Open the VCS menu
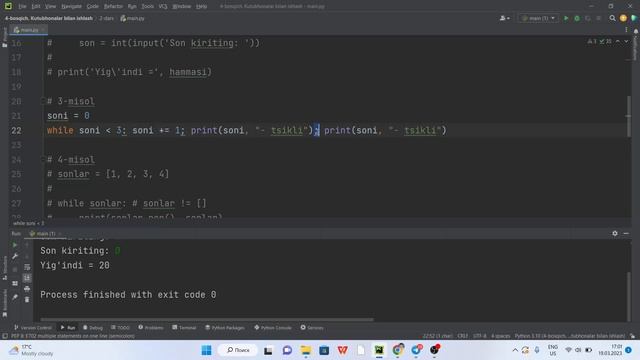This screenshot has height=360, width=640. coord(163,6)
